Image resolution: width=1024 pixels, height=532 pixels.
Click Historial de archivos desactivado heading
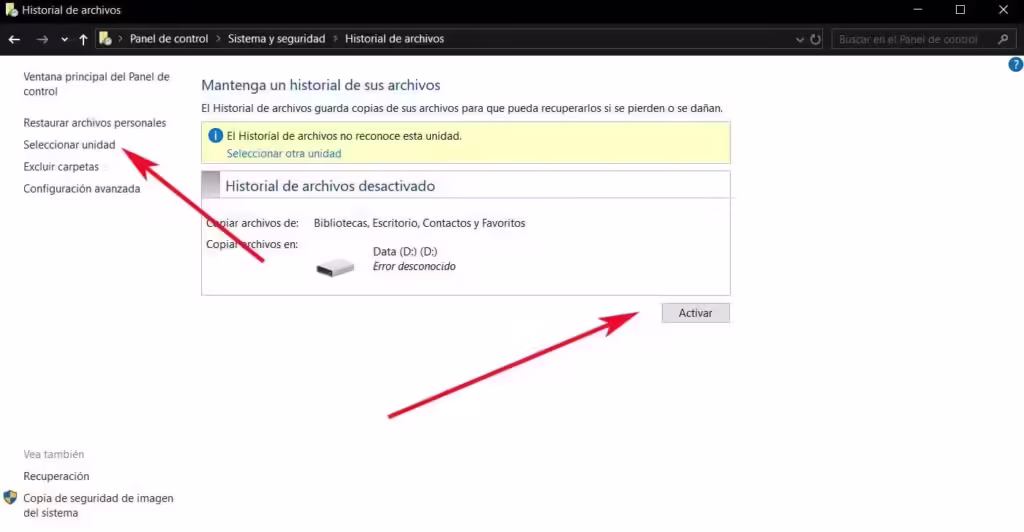[x=330, y=186]
